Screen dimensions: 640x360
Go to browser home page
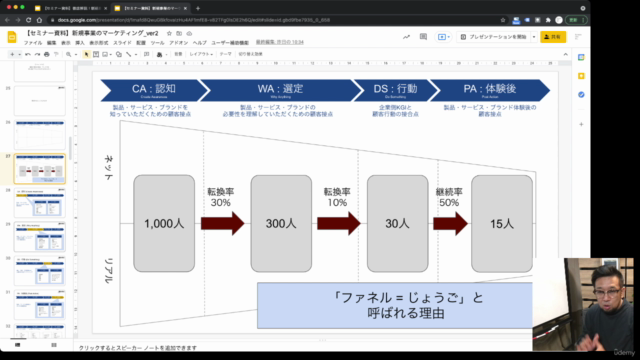(39, 20)
